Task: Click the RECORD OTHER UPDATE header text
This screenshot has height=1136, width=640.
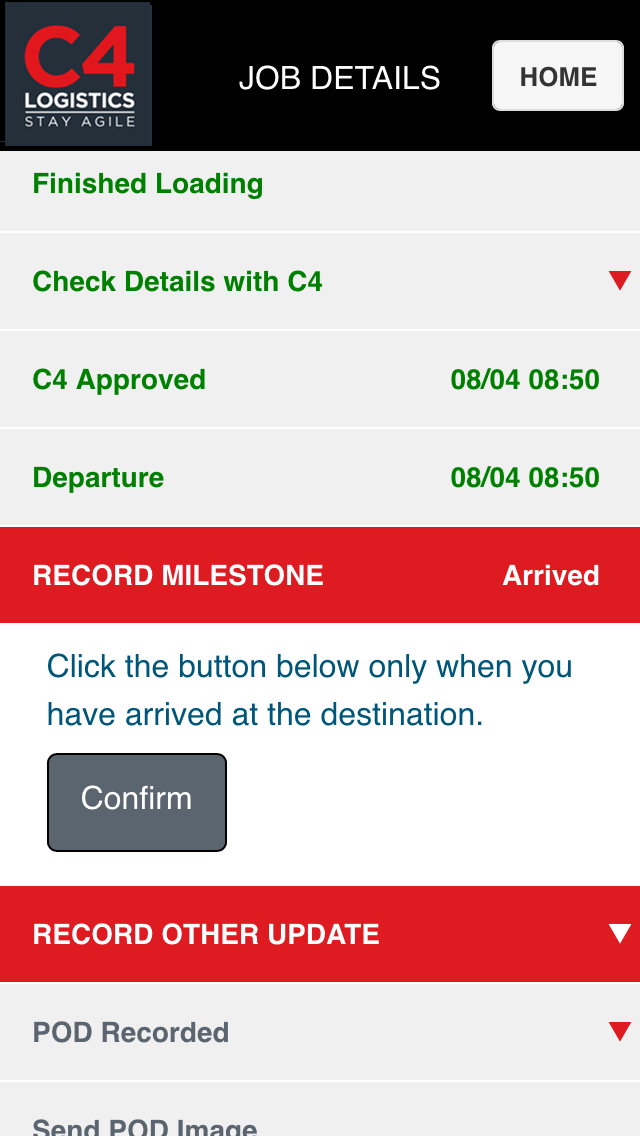Action: (x=206, y=934)
